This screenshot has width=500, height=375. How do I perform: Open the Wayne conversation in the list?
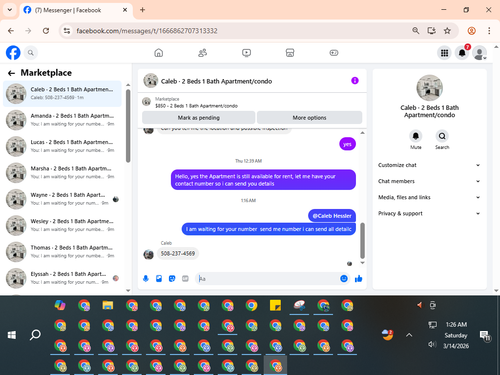62,199
